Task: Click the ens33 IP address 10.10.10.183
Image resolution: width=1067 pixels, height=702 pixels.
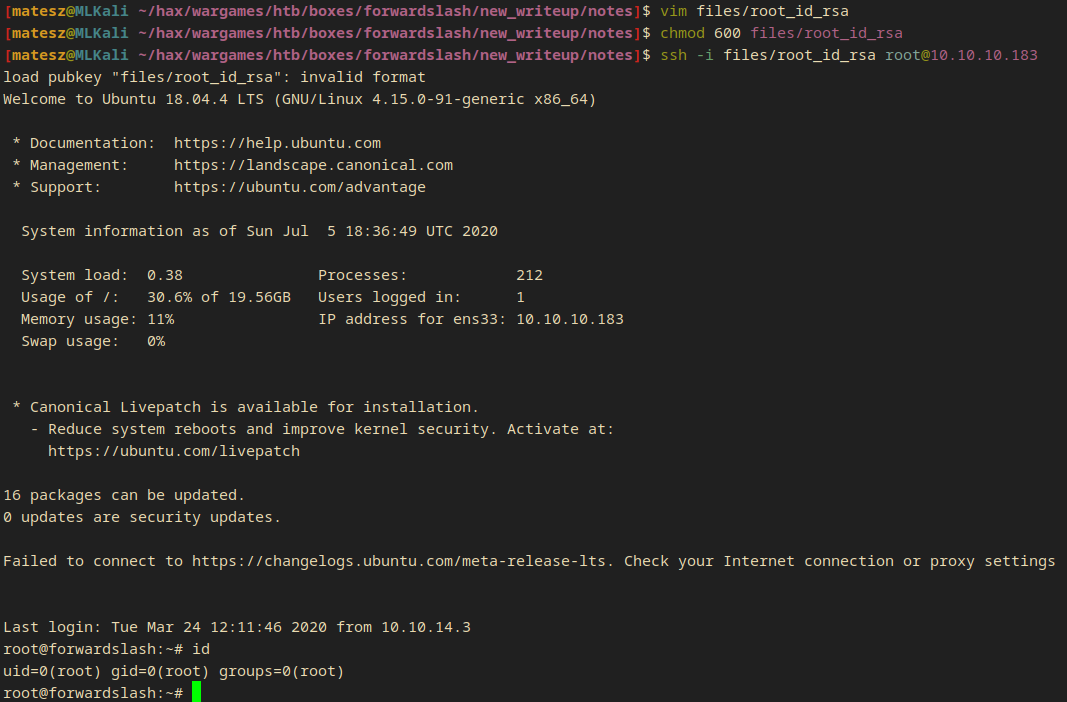Action: point(569,319)
